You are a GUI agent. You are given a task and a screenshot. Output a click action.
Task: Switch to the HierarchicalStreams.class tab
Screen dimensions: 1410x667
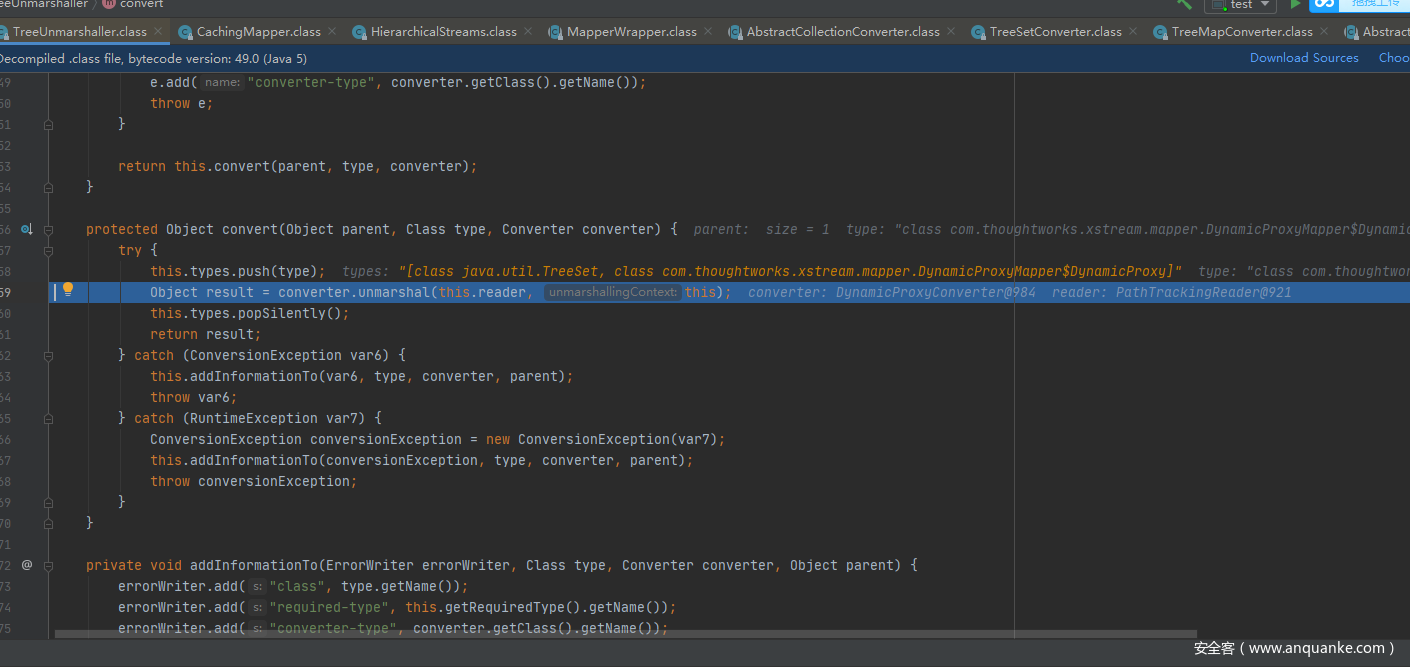coord(443,32)
